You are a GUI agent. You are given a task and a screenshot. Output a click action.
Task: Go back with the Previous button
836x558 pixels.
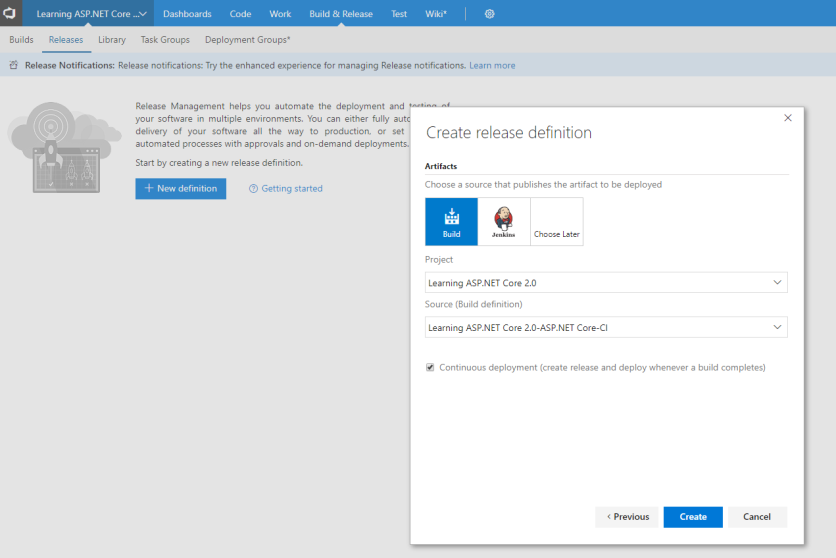pyautogui.click(x=627, y=517)
